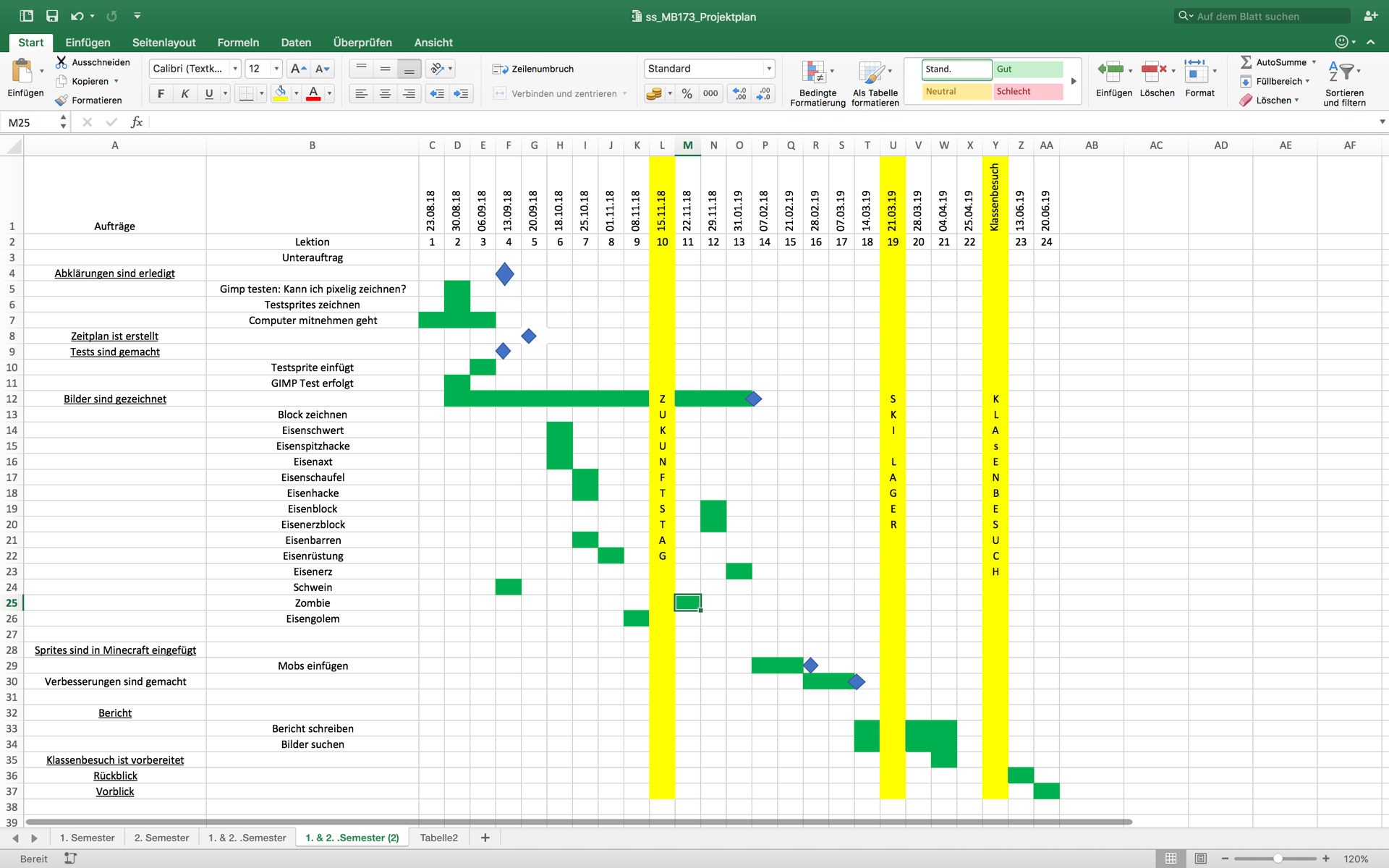Add a new sheet with plus button
1389x868 pixels.
(x=485, y=838)
